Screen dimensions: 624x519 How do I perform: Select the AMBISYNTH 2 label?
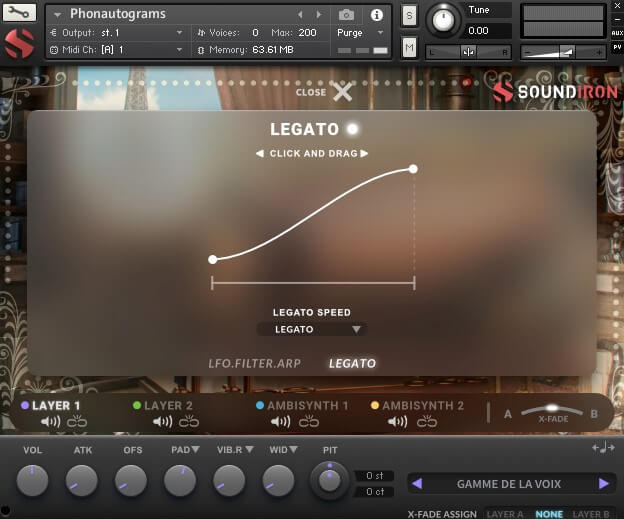(423, 406)
